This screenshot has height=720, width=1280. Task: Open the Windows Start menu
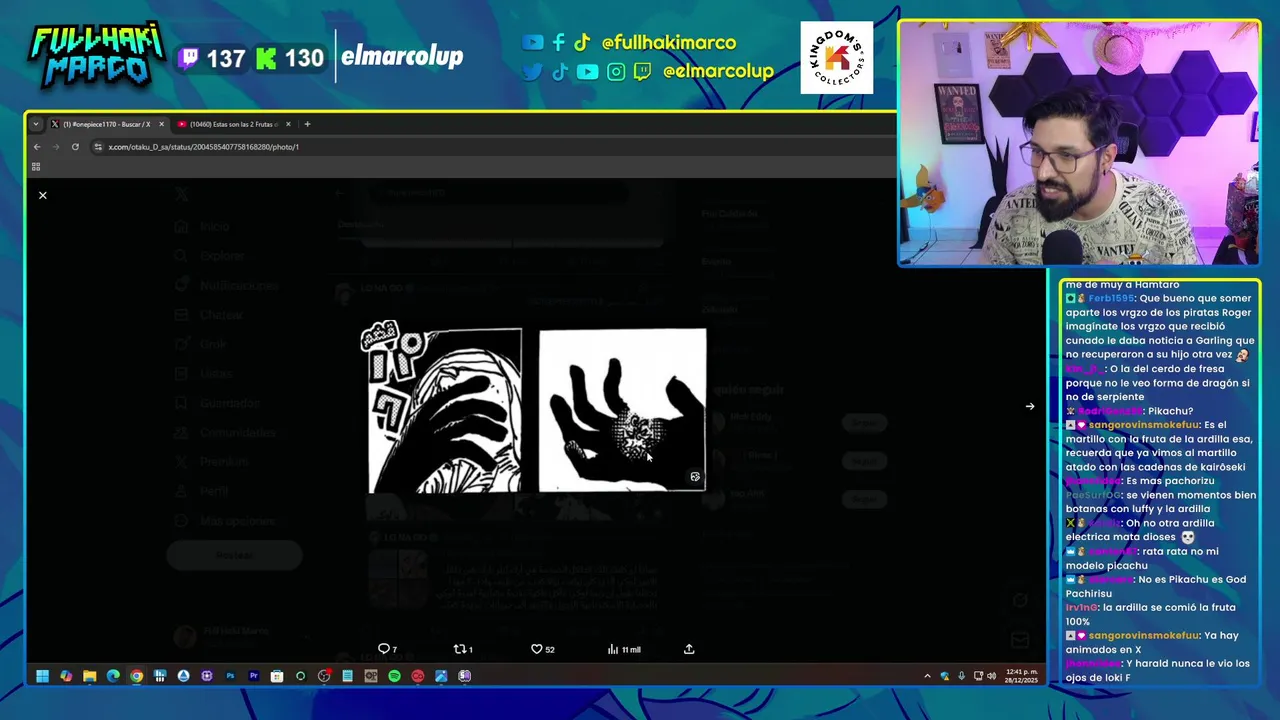pos(43,676)
